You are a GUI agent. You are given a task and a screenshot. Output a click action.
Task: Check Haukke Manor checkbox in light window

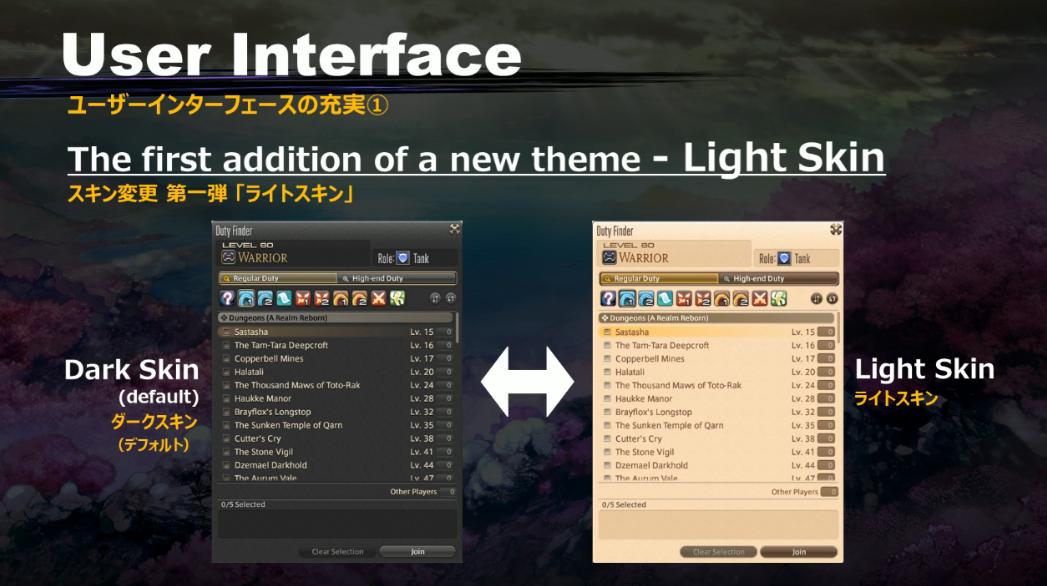point(608,398)
